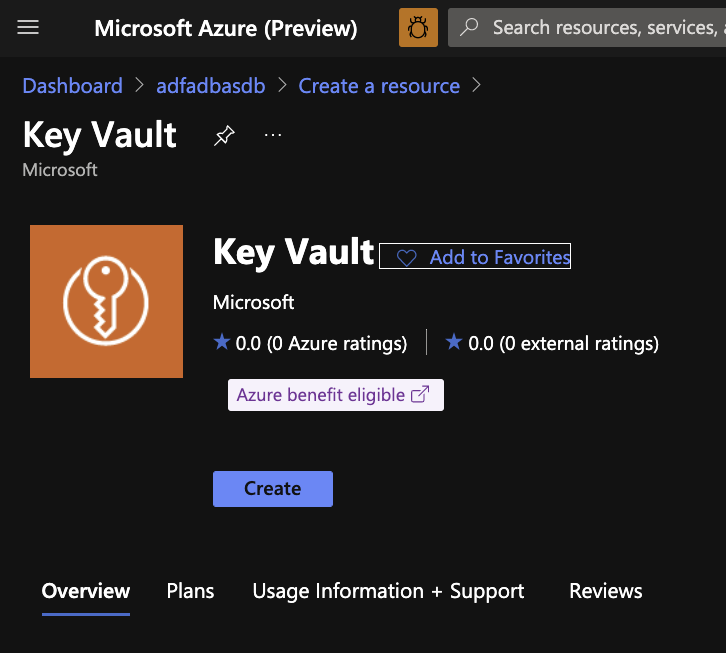Click the external ratings star icon
726x653 pixels.
454,342
